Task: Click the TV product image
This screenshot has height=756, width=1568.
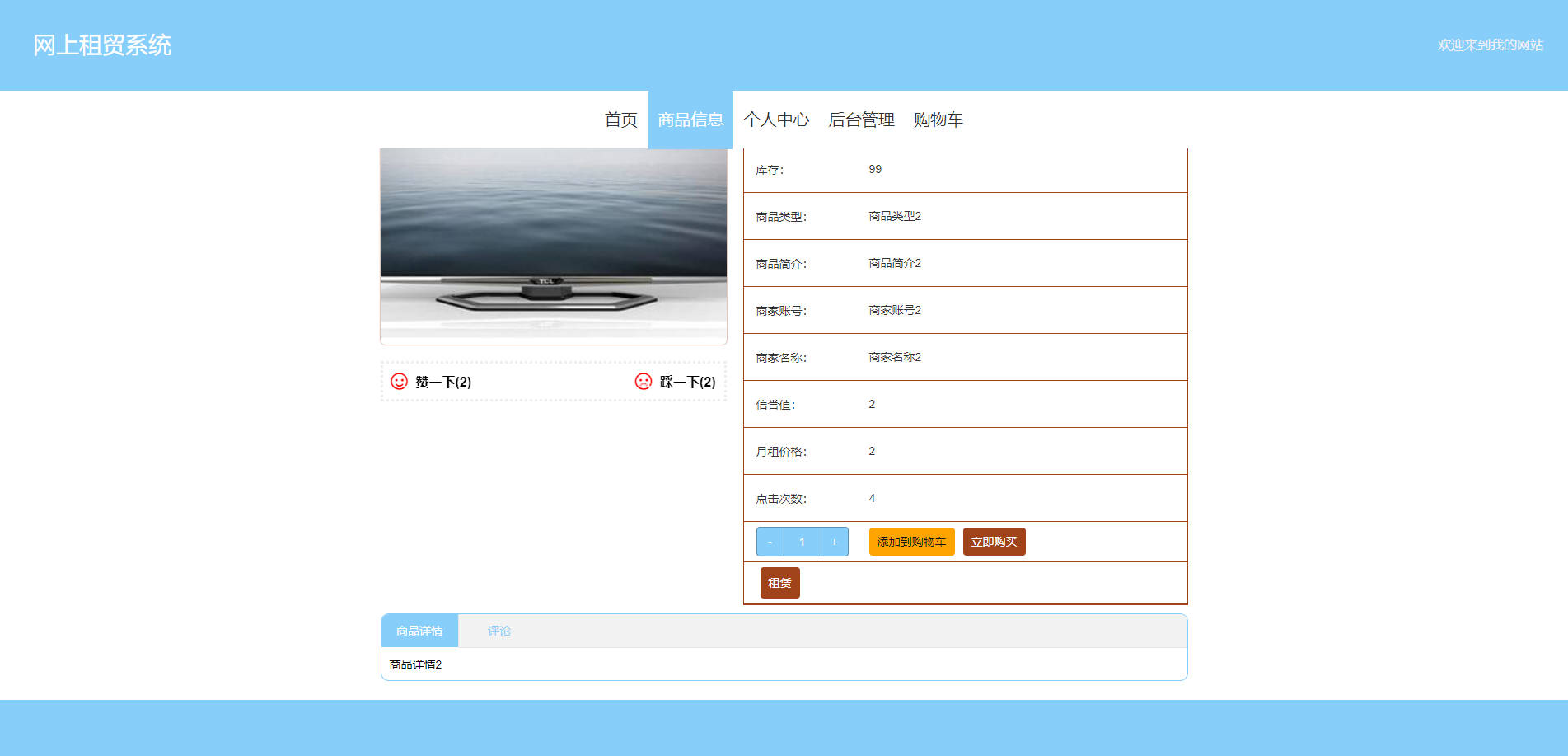Action: (554, 246)
